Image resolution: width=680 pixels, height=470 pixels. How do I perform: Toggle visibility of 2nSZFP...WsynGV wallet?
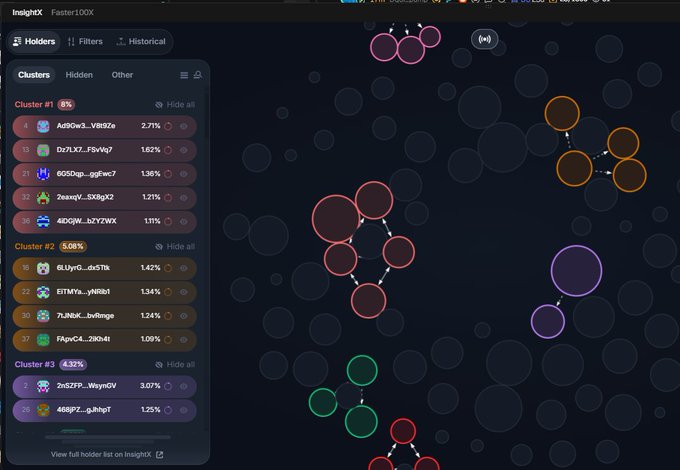pyautogui.click(x=184, y=386)
